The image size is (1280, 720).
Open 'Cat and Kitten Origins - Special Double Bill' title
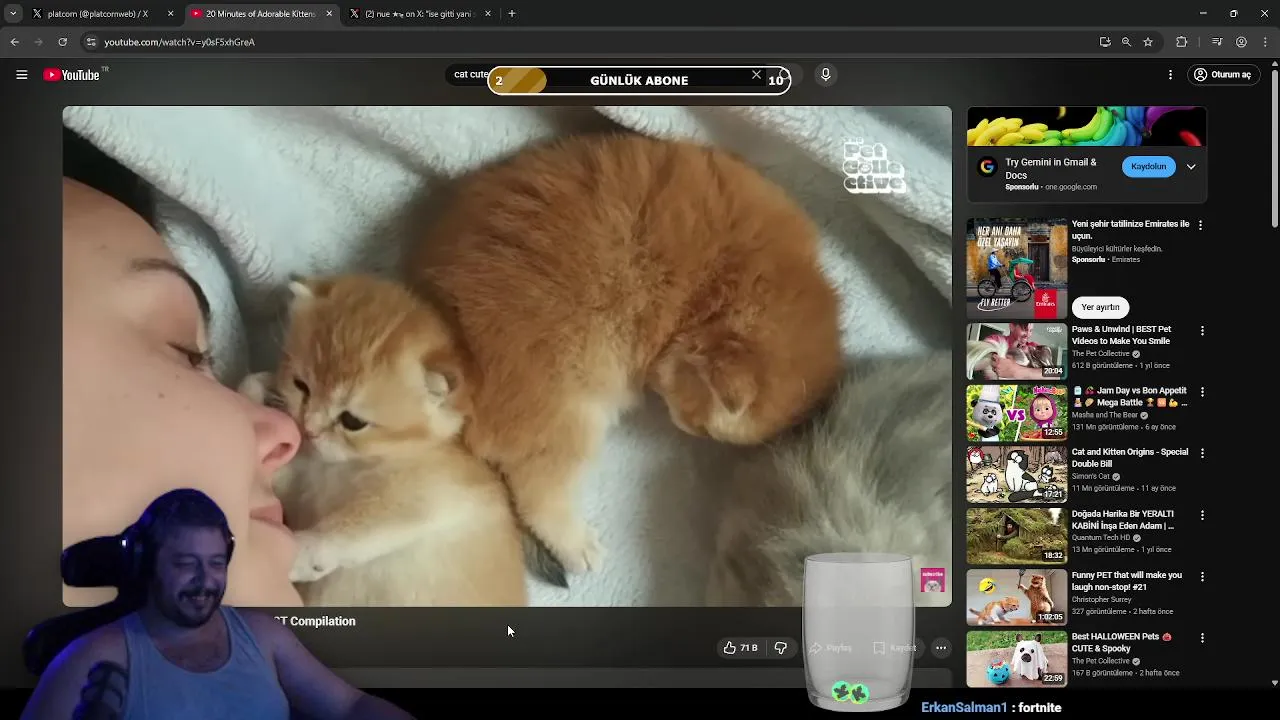point(1130,458)
